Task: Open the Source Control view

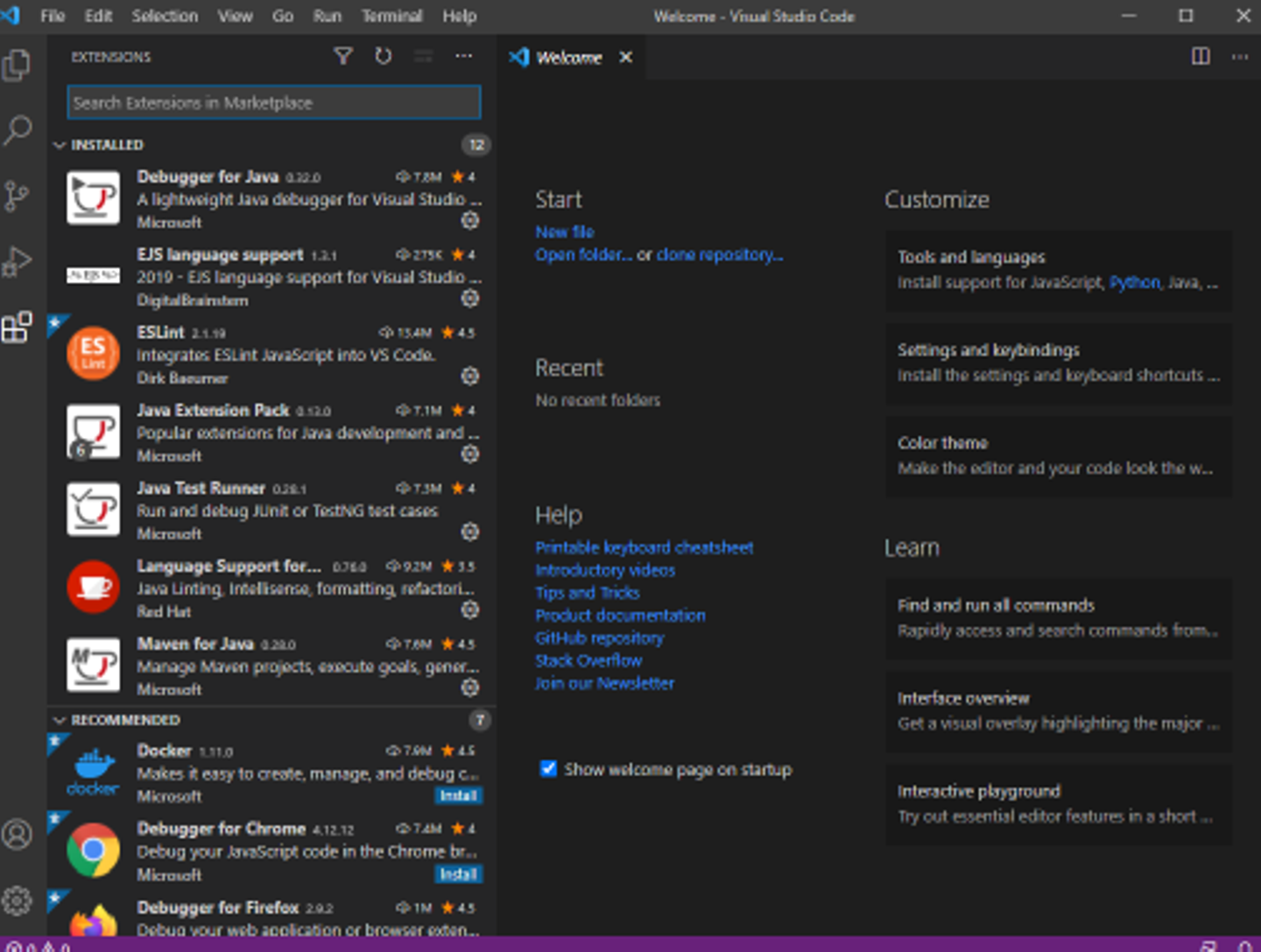Action: [x=18, y=196]
